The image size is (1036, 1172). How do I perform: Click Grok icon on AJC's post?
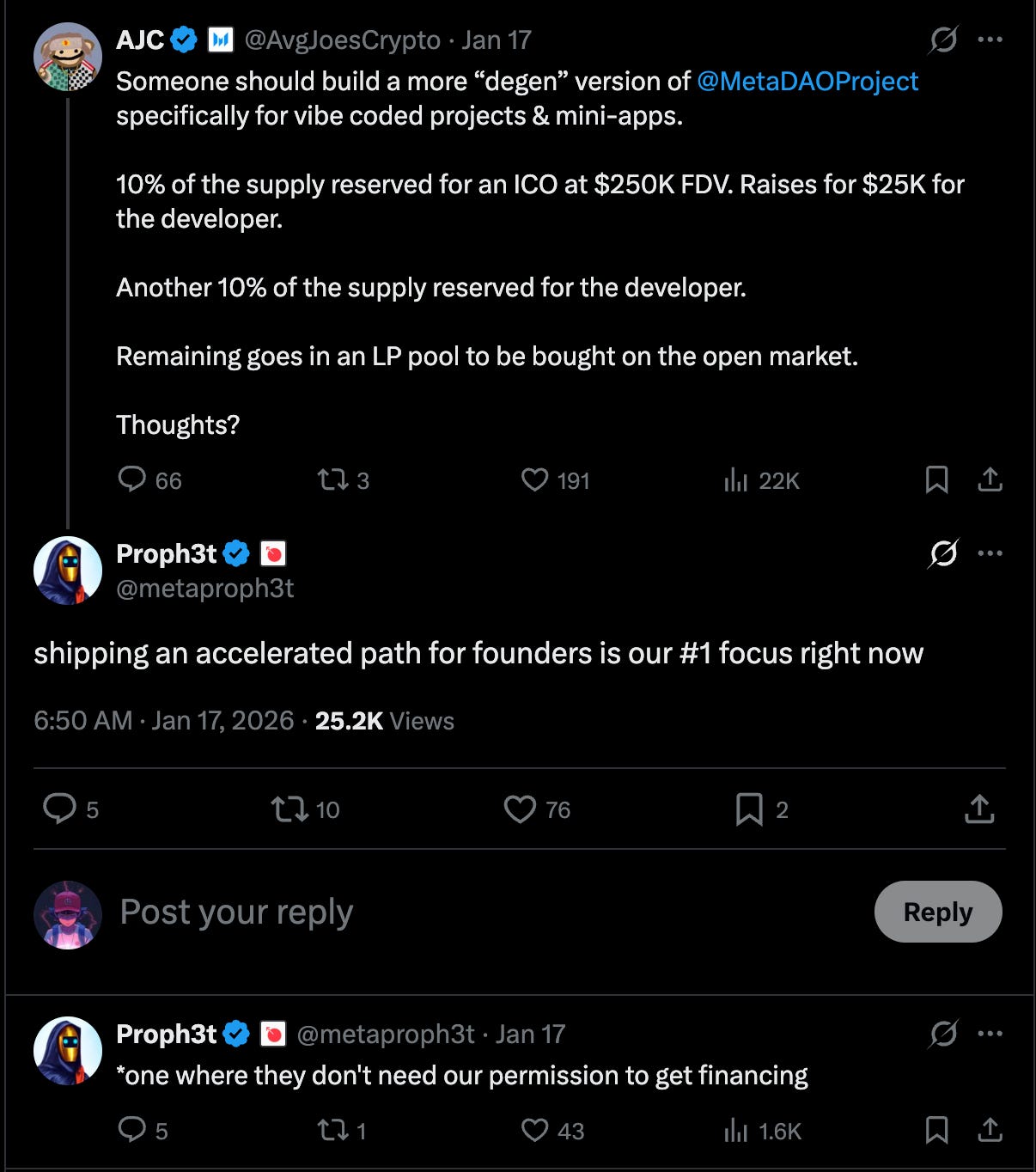943,40
